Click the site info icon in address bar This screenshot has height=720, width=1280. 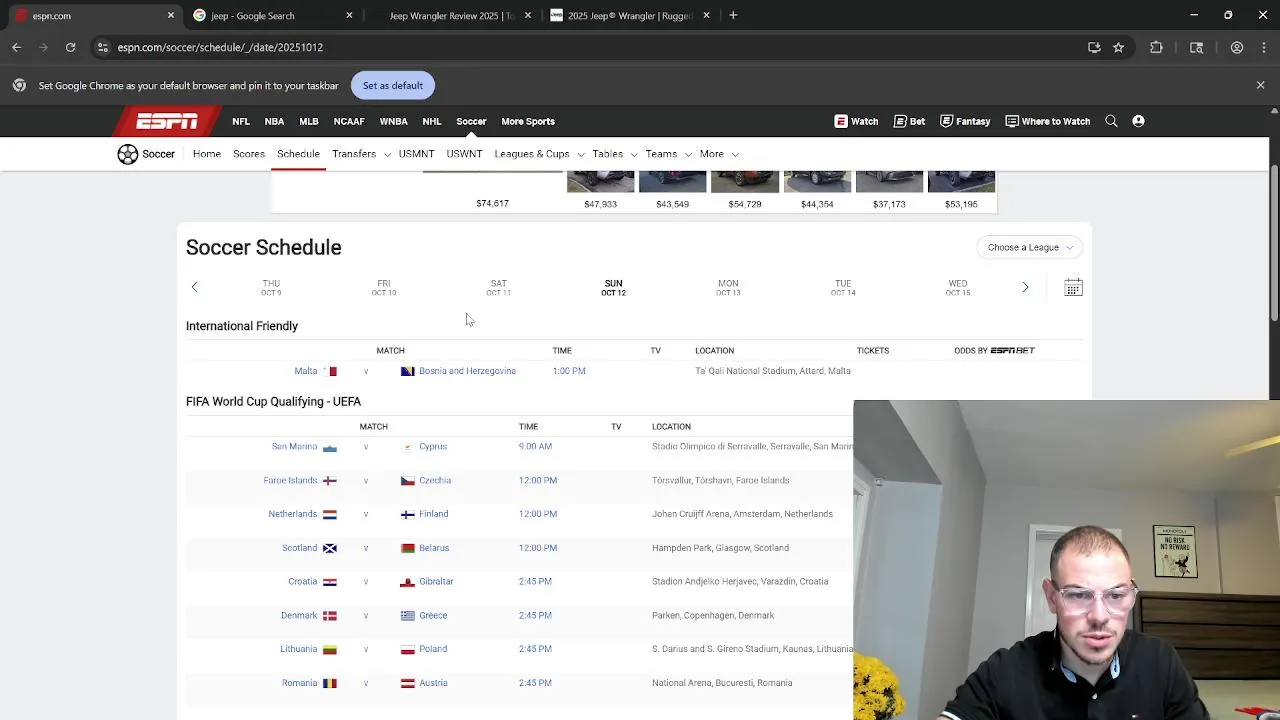pyautogui.click(x=102, y=47)
